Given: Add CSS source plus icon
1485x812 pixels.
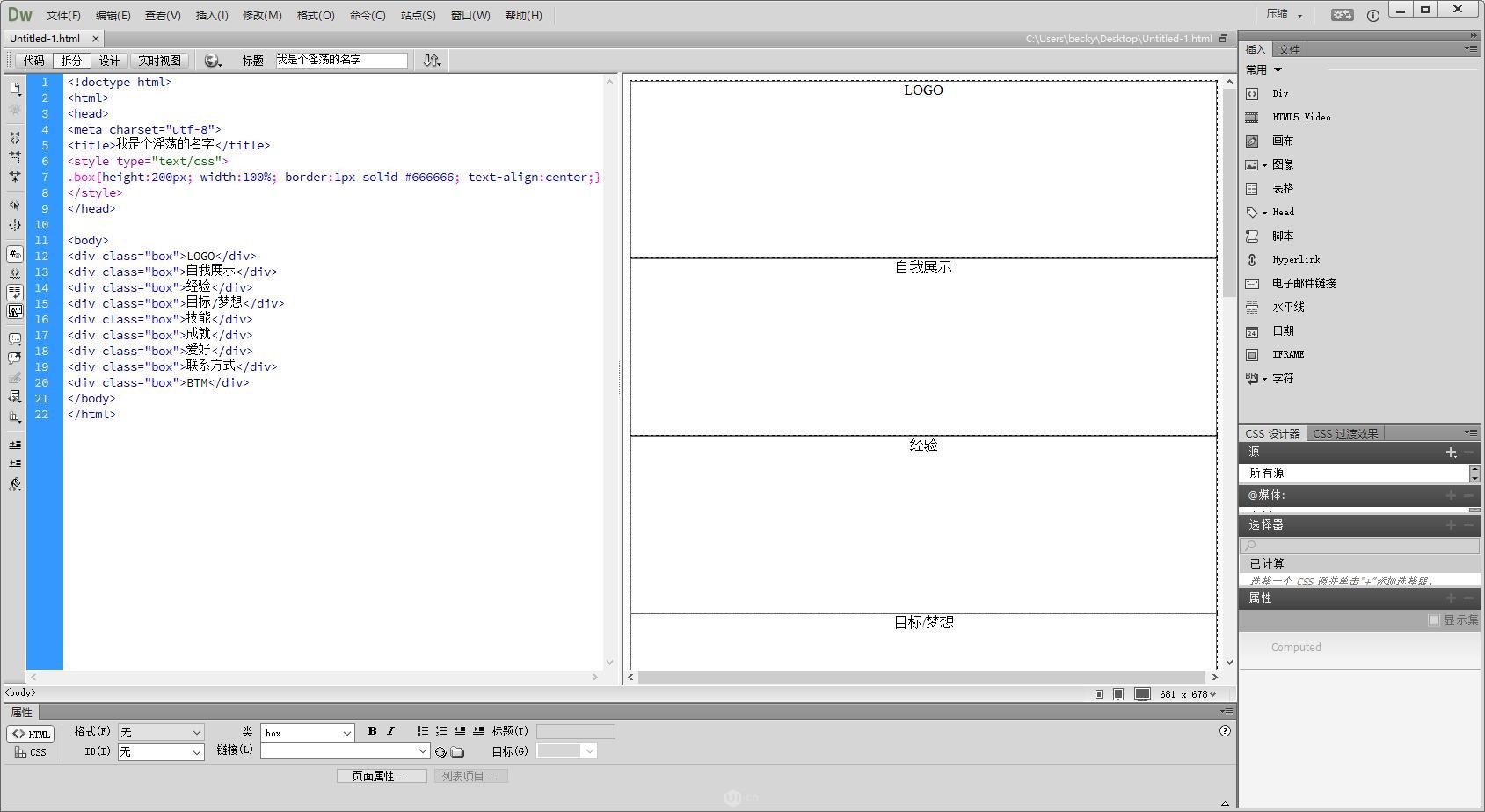Looking at the screenshot, I should click(1451, 453).
